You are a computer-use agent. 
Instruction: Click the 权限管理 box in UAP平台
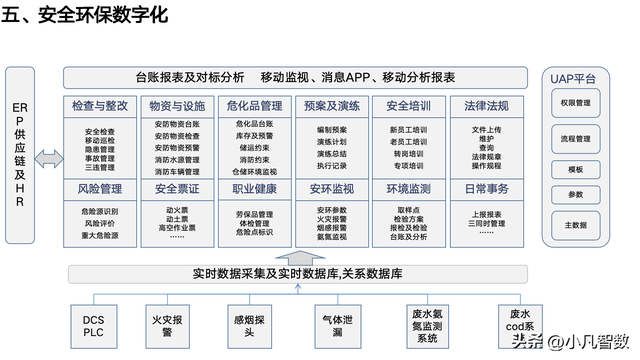576,103
